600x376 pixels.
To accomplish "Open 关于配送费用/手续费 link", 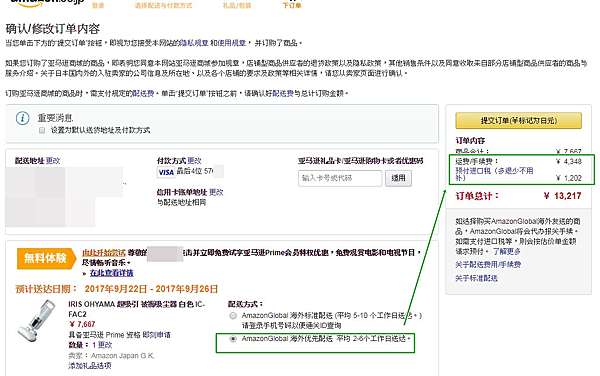I will click(x=488, y=264).
